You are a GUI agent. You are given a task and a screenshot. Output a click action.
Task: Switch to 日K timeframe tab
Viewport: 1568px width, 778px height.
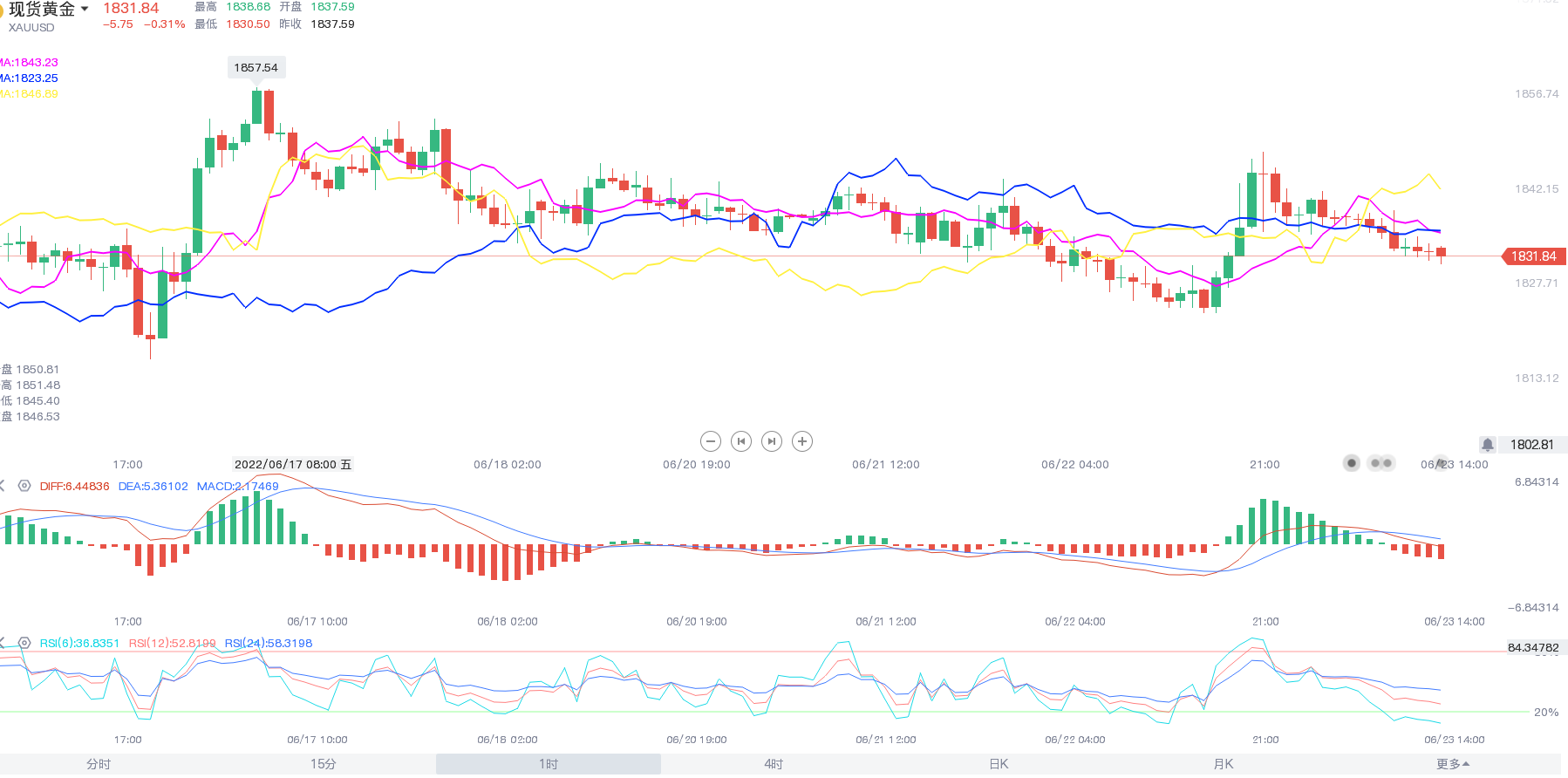click(999, 764)
